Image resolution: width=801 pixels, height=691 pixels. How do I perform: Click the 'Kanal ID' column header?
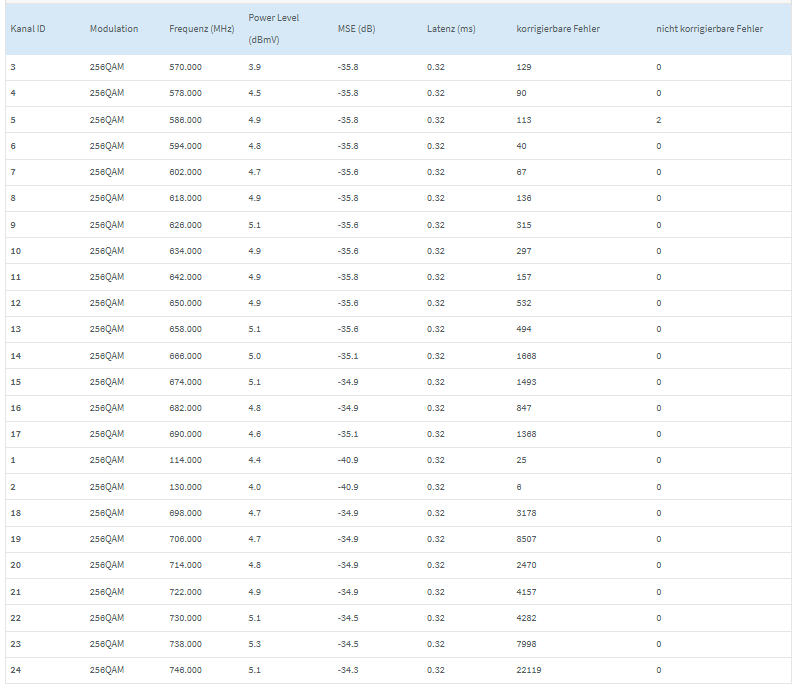28,29
